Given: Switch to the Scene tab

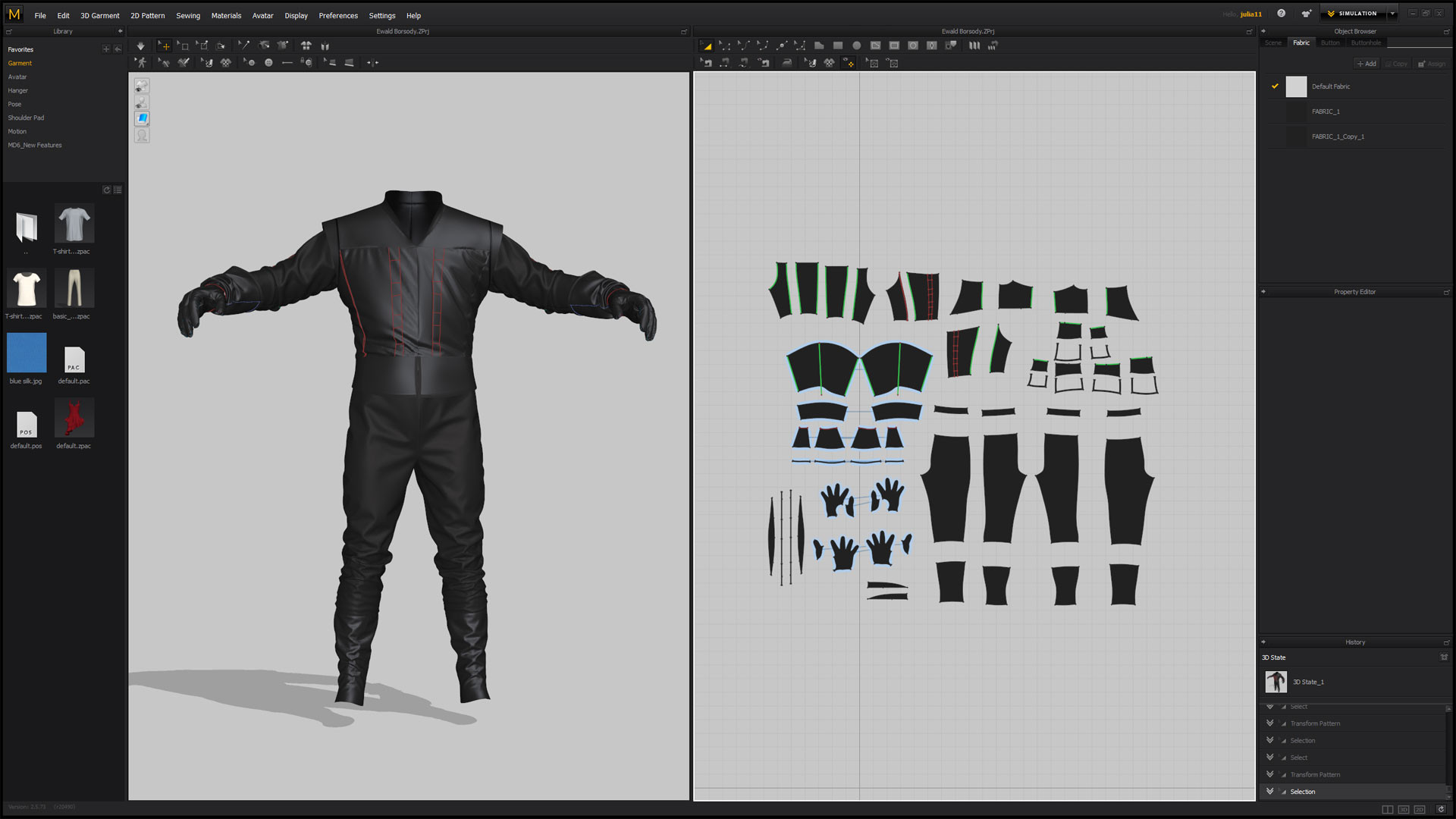Looking at the screenshot, I should pyautogui.click(x=1273, y=43).
